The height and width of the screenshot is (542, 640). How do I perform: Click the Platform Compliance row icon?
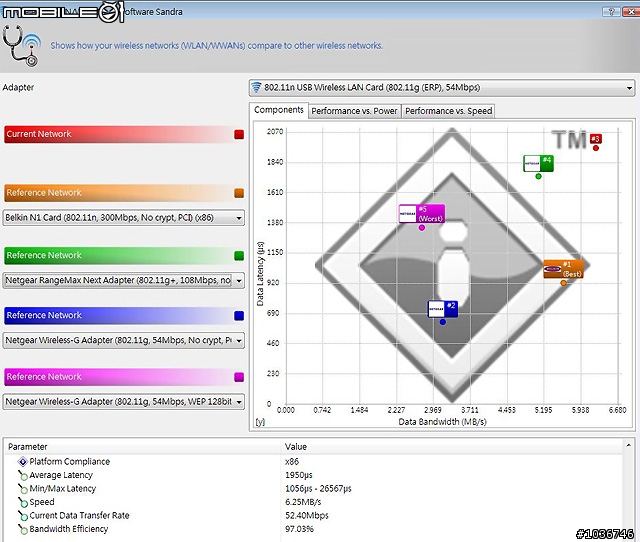click(22, 462)
